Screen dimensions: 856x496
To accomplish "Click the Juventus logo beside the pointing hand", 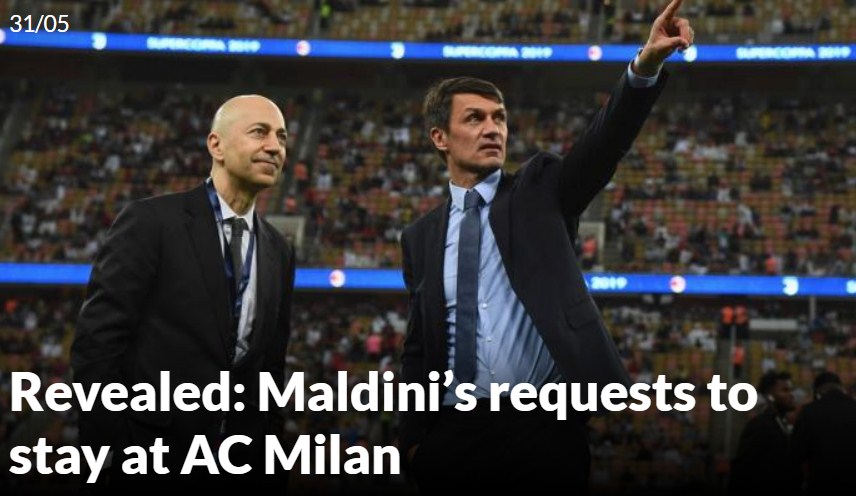I will point(689,53).
